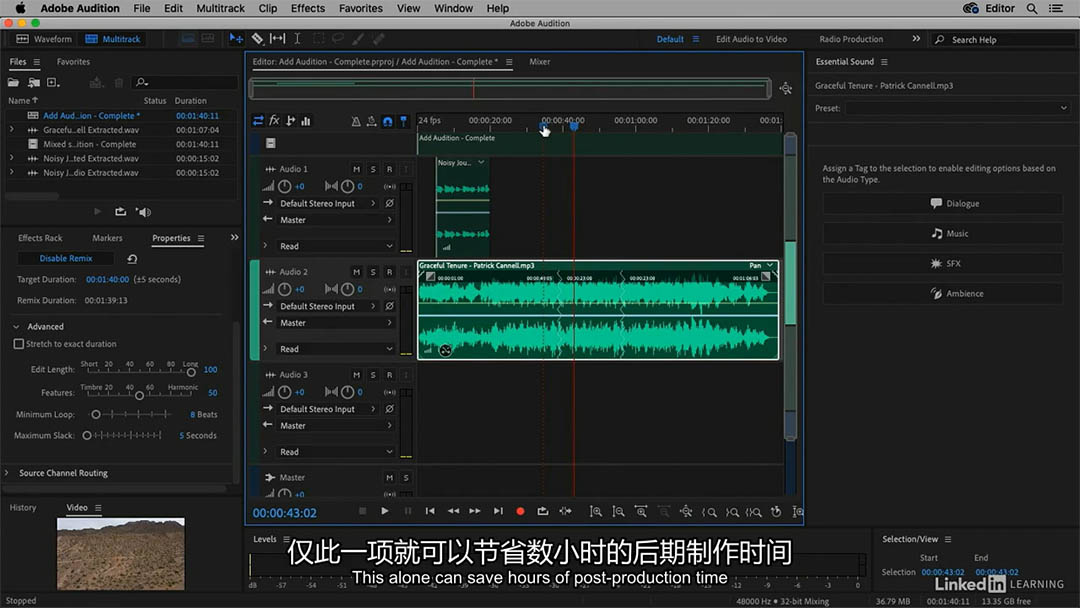The height and width of the screenshot is (608, 1080).
Task: Show the EQ track view
Action: click(306, 121)
